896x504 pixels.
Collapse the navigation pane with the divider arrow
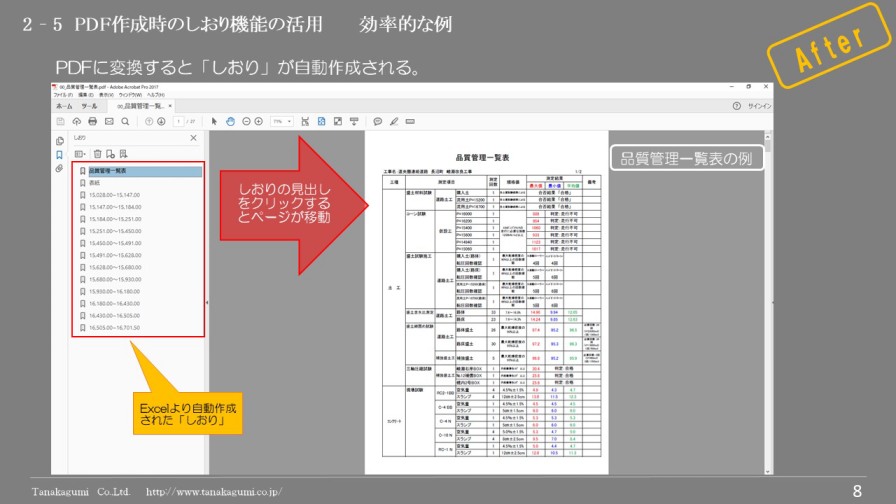click(x=206, y=301)
